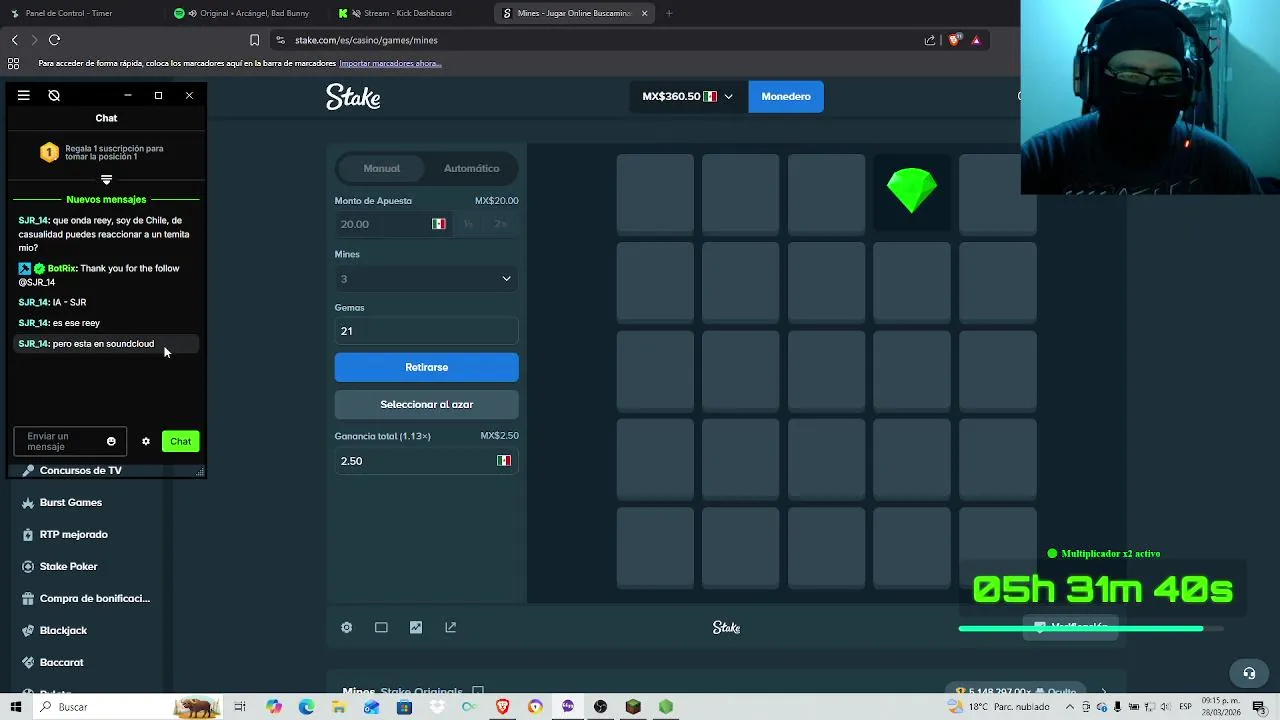Switch to Stream - Kick Dashboard tab

pos(407,13)
